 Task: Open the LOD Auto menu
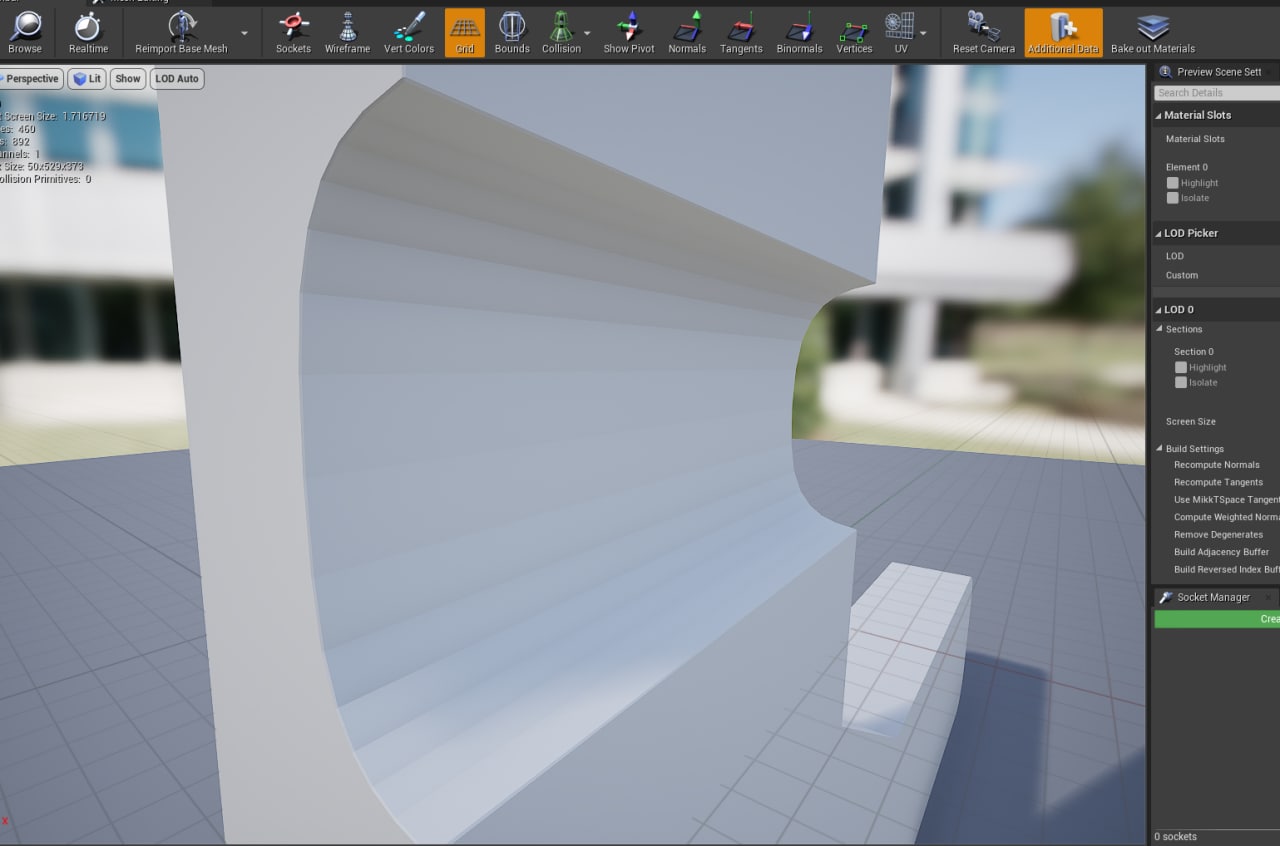click(177, 79)
